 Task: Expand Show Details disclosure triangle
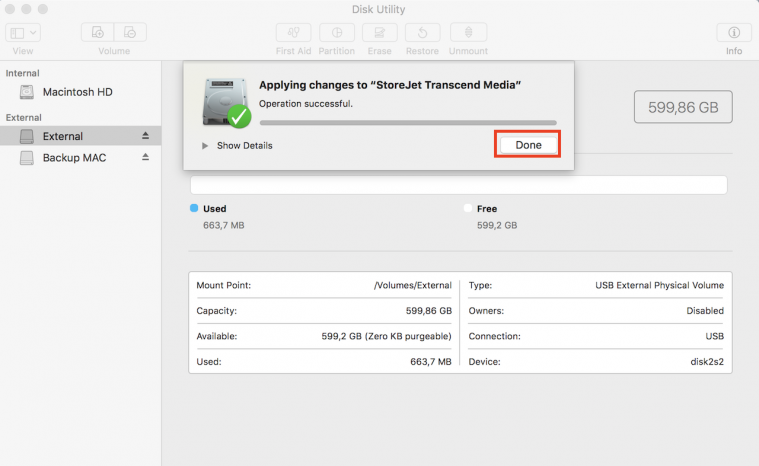click(205, 146)
